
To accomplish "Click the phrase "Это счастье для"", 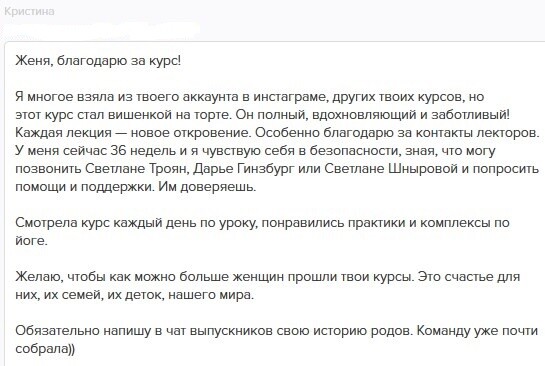I will pyautogui.click(x=469, y=277).
